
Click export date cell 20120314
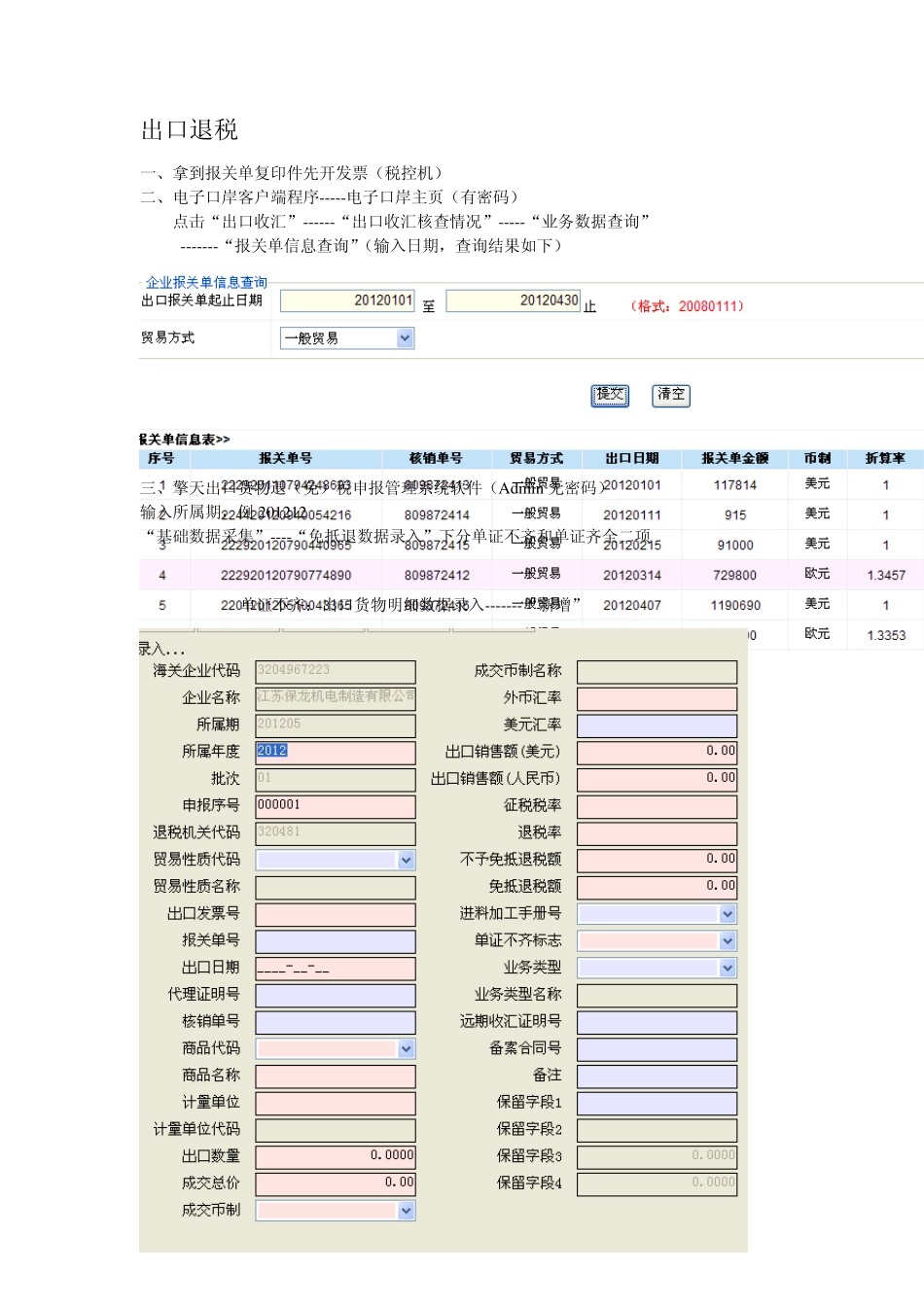[632, 576]
